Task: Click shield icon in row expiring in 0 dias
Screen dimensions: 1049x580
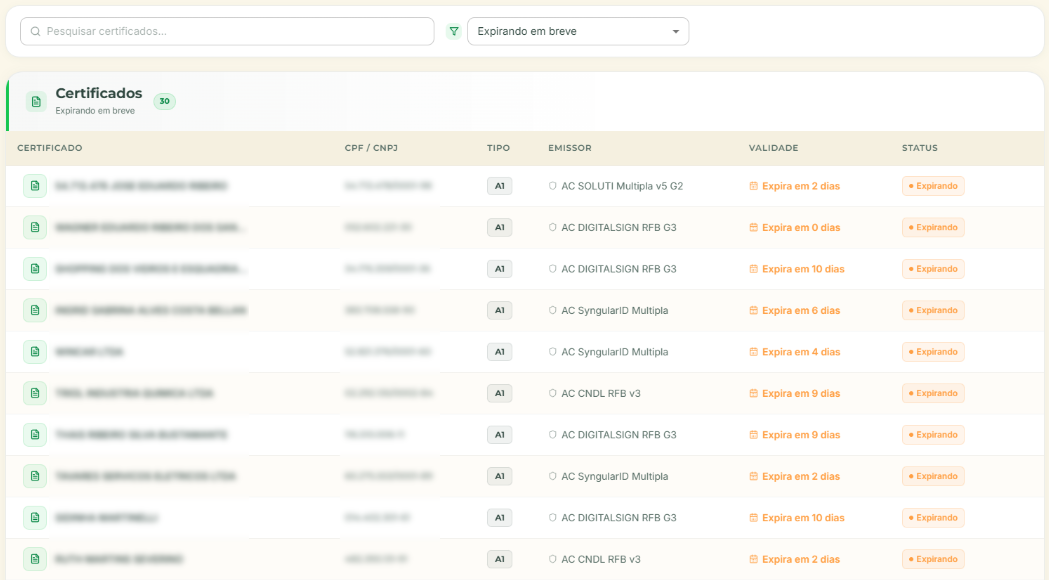Action: (x=553, y=227)
